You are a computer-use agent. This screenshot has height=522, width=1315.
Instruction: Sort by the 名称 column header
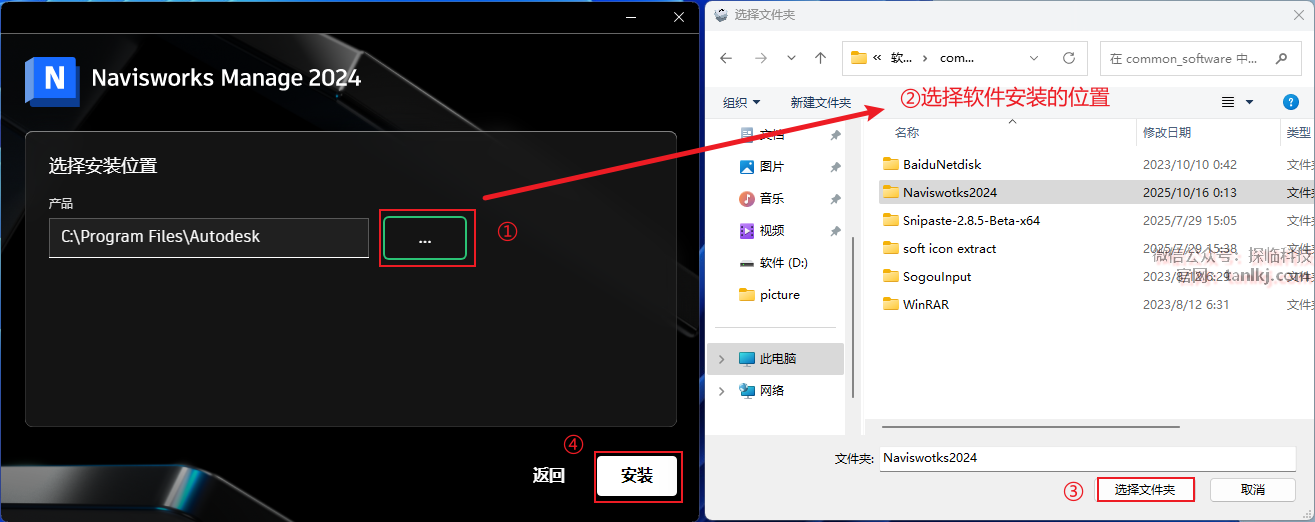906,132
